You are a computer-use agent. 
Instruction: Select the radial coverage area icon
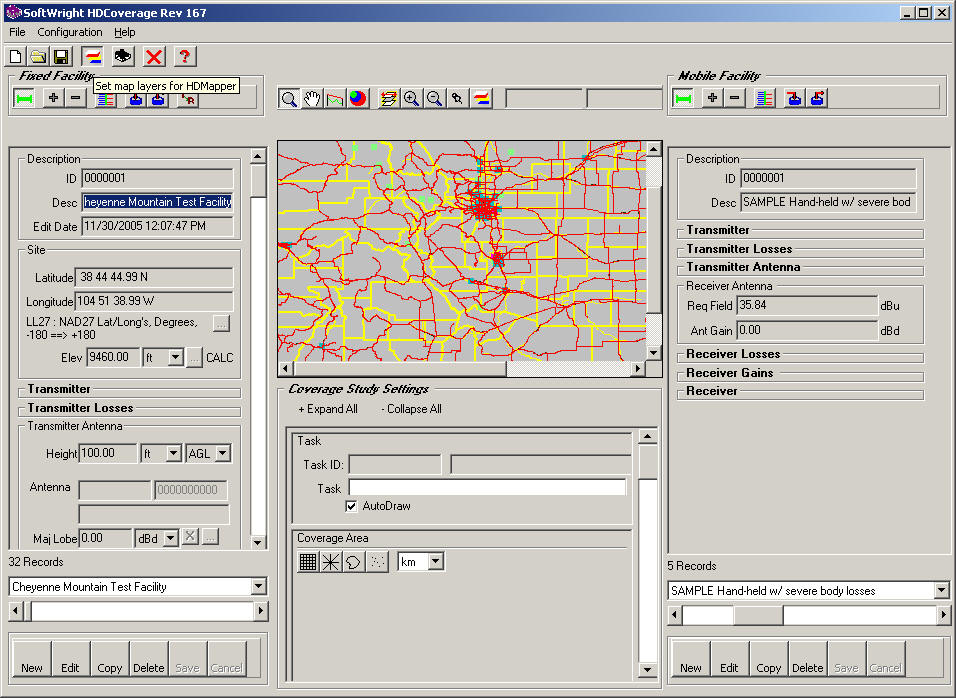[x=330, y=561]
